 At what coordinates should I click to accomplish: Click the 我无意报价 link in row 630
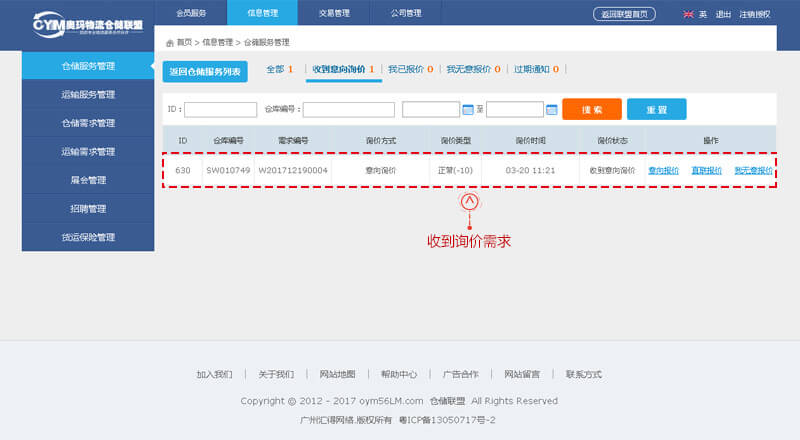(753, 171)
